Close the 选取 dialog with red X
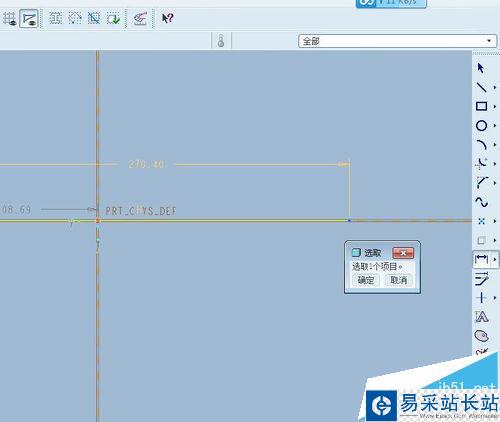 [403, 253]
